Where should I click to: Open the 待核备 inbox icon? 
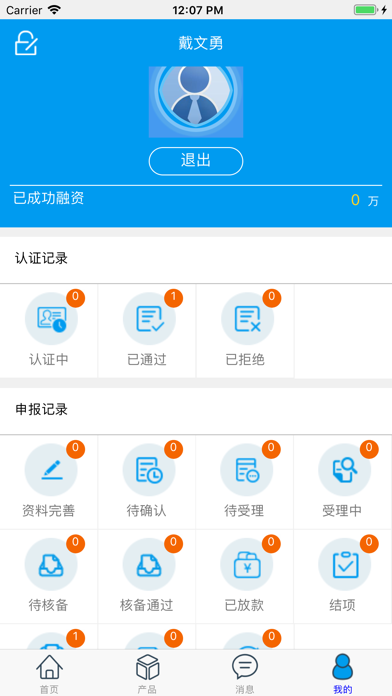[51, 565]
